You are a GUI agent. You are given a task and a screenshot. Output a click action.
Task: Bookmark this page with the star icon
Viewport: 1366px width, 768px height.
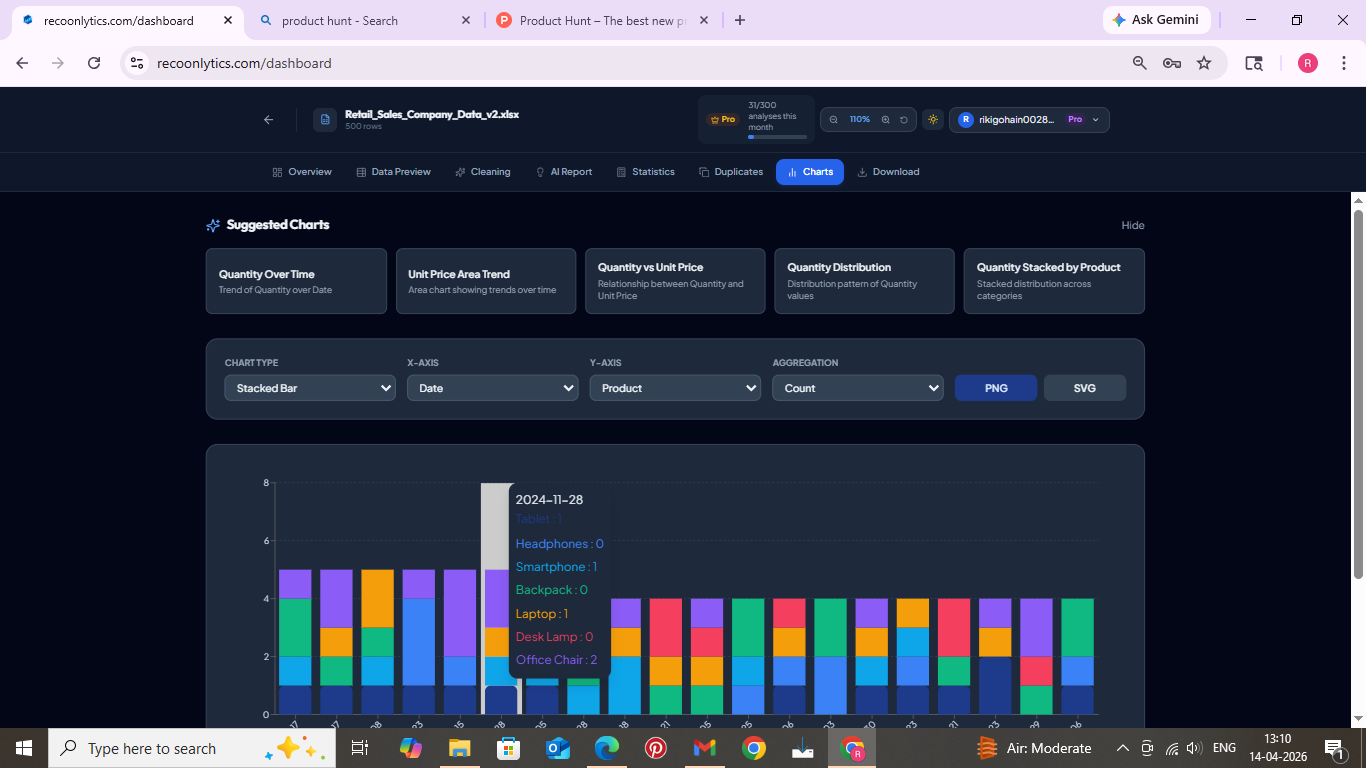click(x=1204, y=63)
